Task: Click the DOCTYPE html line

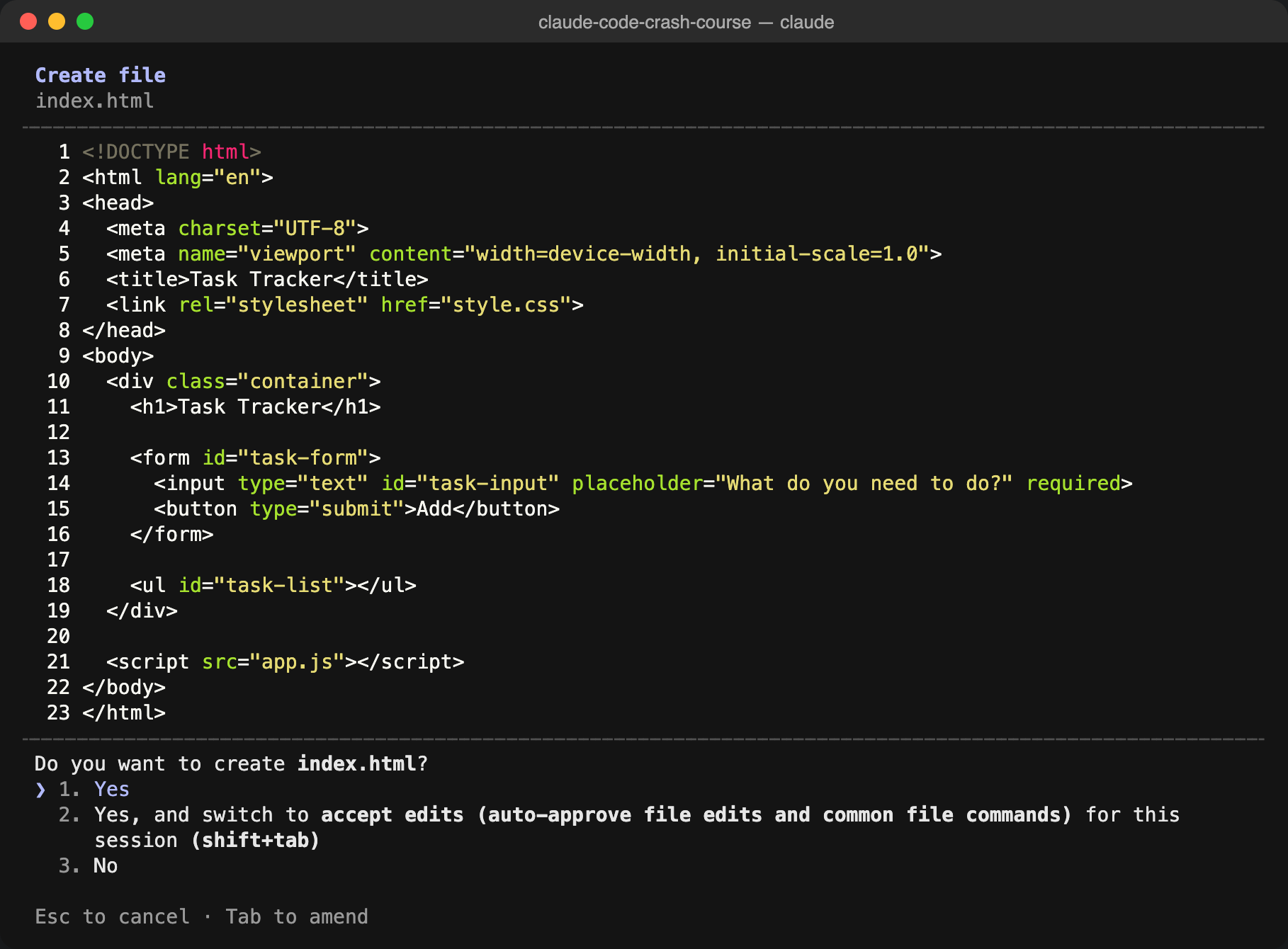Action: click(171, 152)
